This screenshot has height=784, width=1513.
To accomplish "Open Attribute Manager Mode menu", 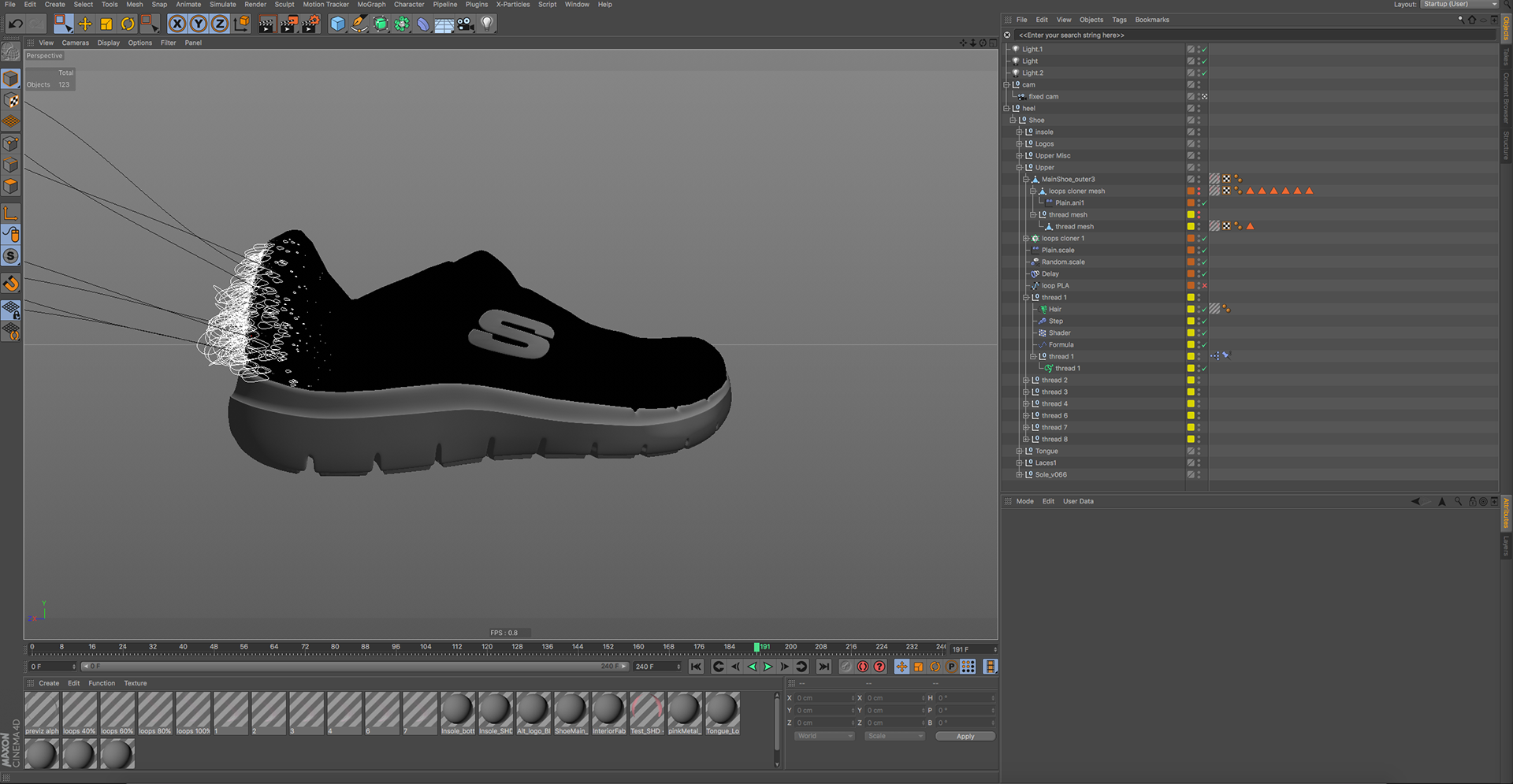I will coord(1024,501).
